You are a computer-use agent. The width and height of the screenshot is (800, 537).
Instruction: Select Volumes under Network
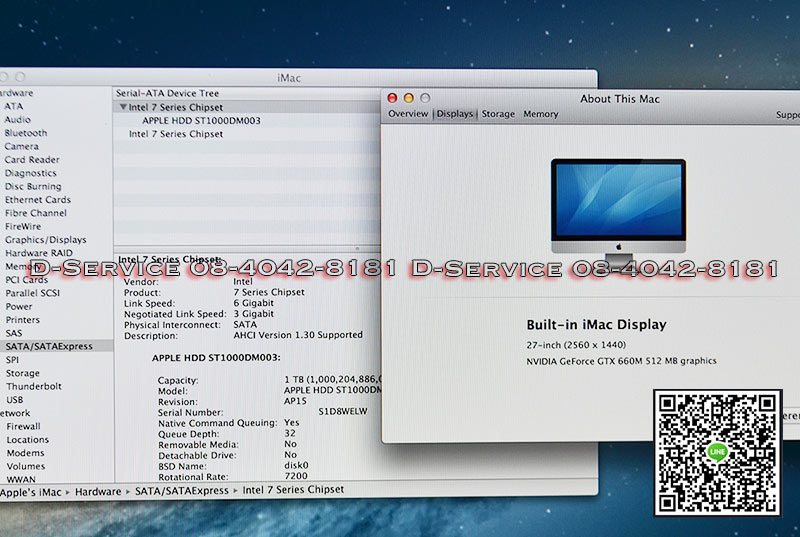pos(26,466)
